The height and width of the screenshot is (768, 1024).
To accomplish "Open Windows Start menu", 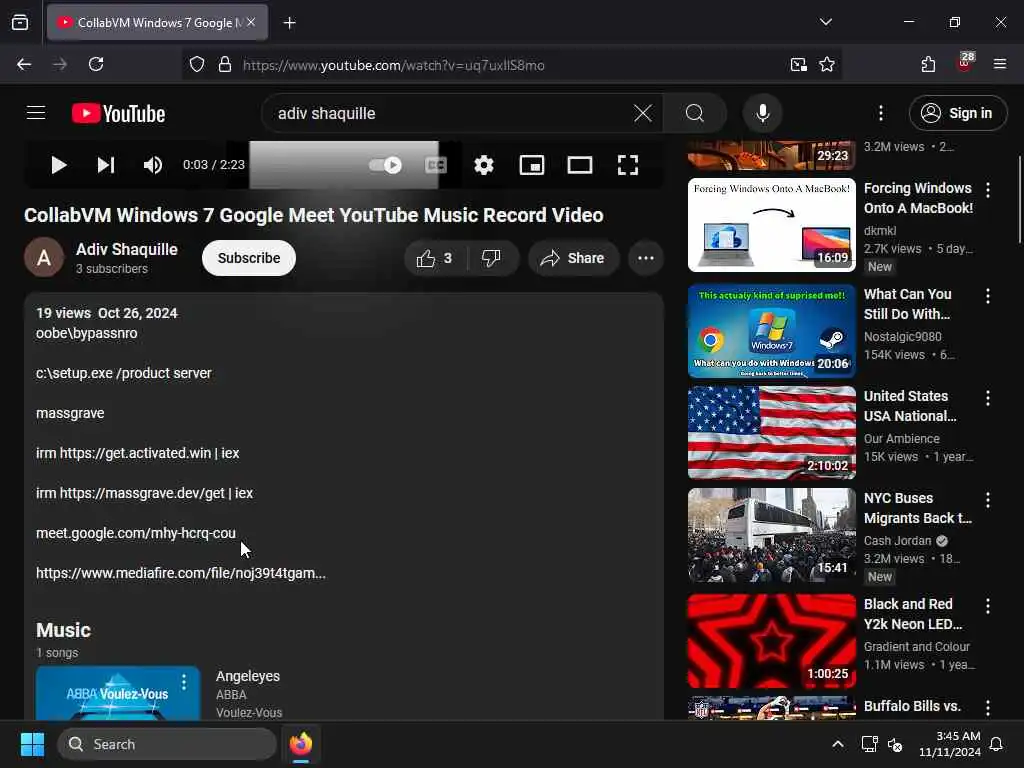I will [32, 744].
